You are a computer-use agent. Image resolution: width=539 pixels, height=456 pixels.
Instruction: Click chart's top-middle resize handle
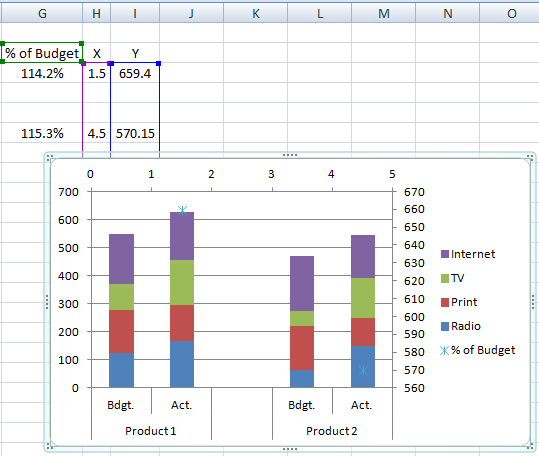pos(290,155)
